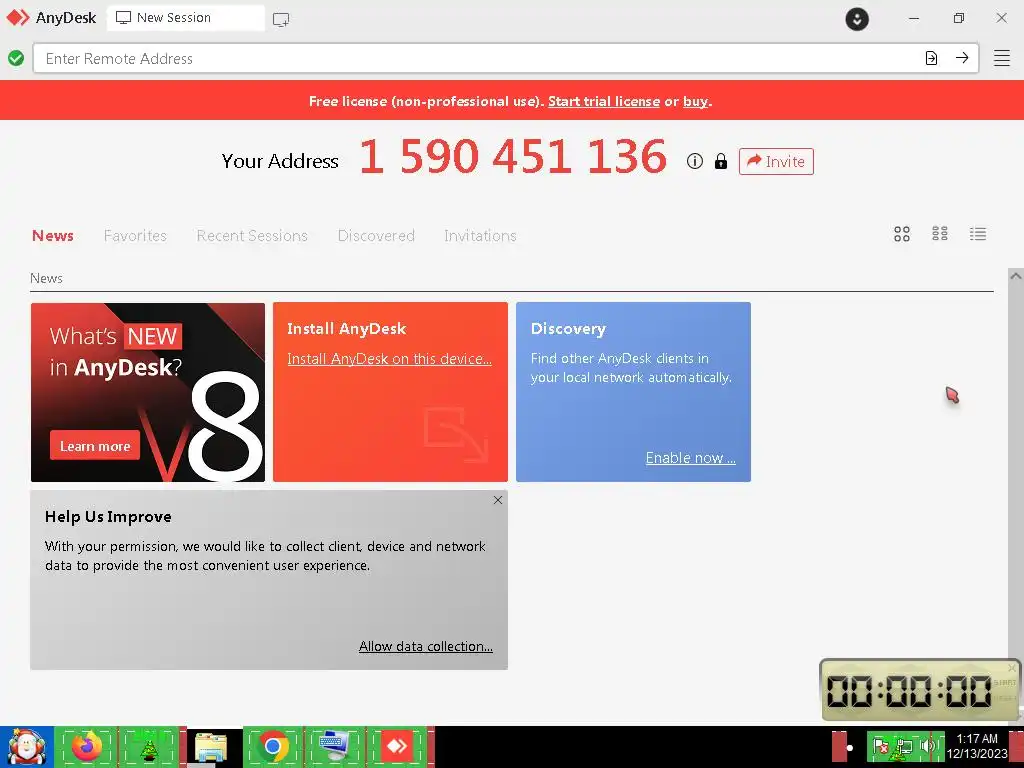Switch to the Discovered tab
Screen dimensions: 1024x768
point(376,236)
